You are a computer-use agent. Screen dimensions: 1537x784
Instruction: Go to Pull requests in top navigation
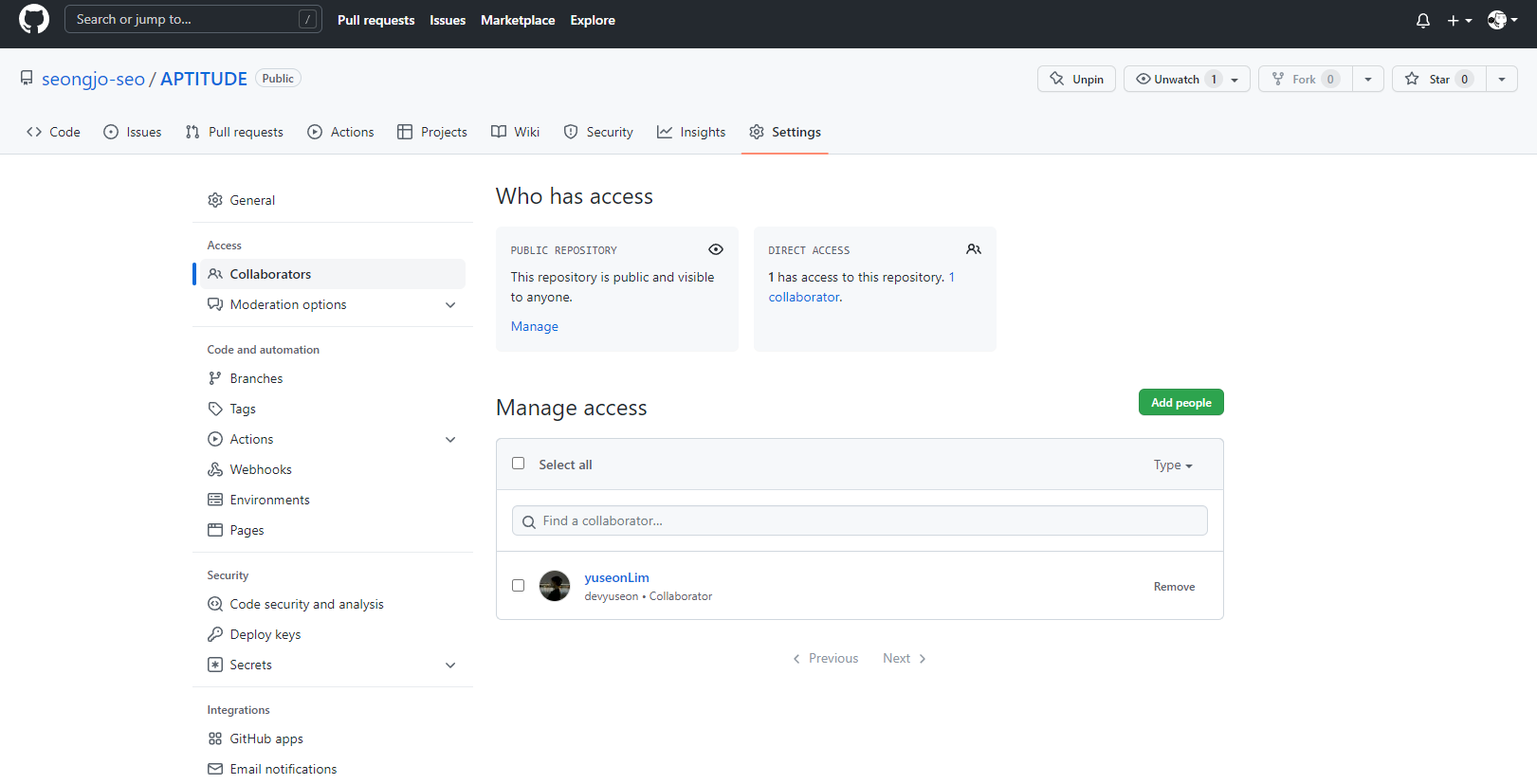coord(376,20)
